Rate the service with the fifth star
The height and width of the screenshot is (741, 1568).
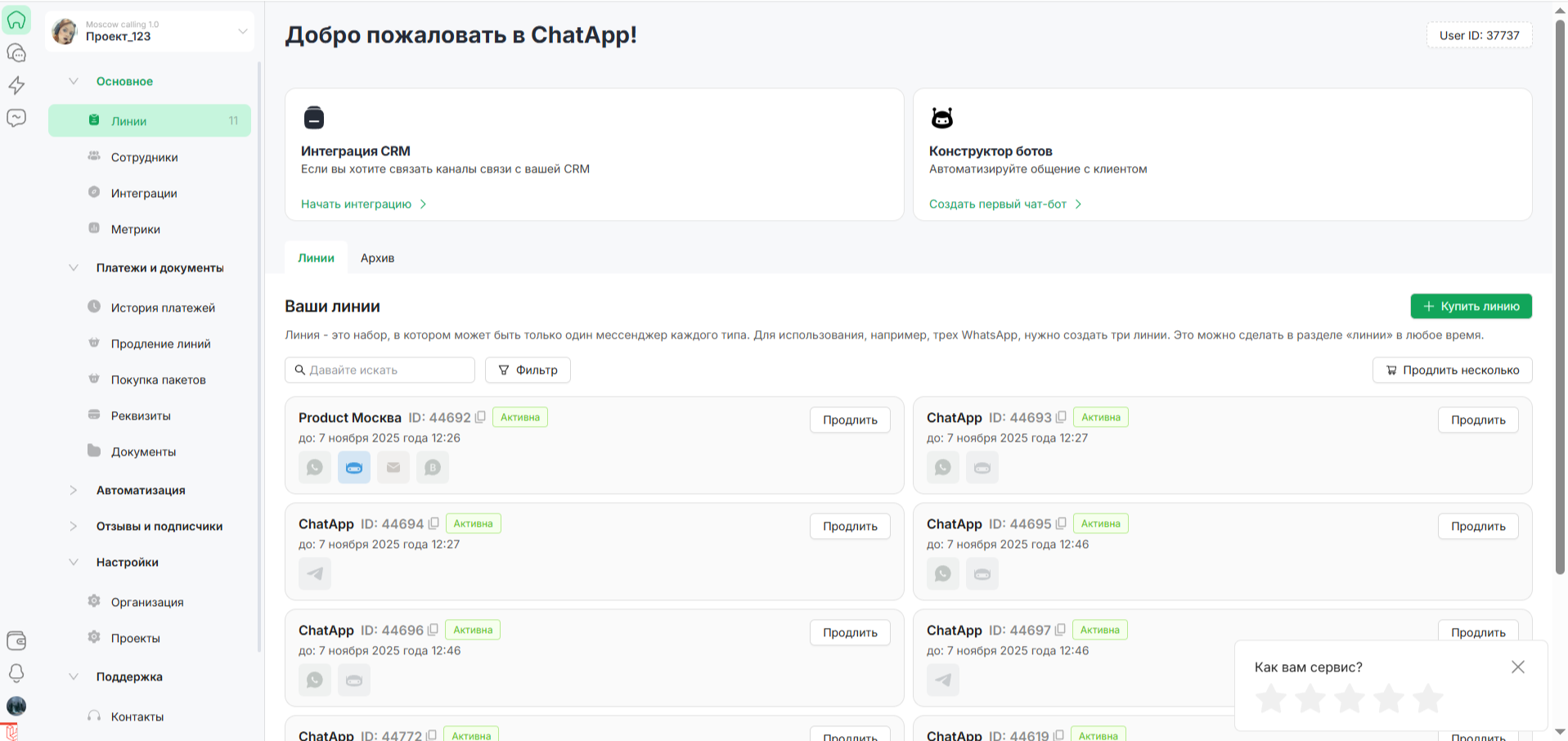tap(1428, 699)
